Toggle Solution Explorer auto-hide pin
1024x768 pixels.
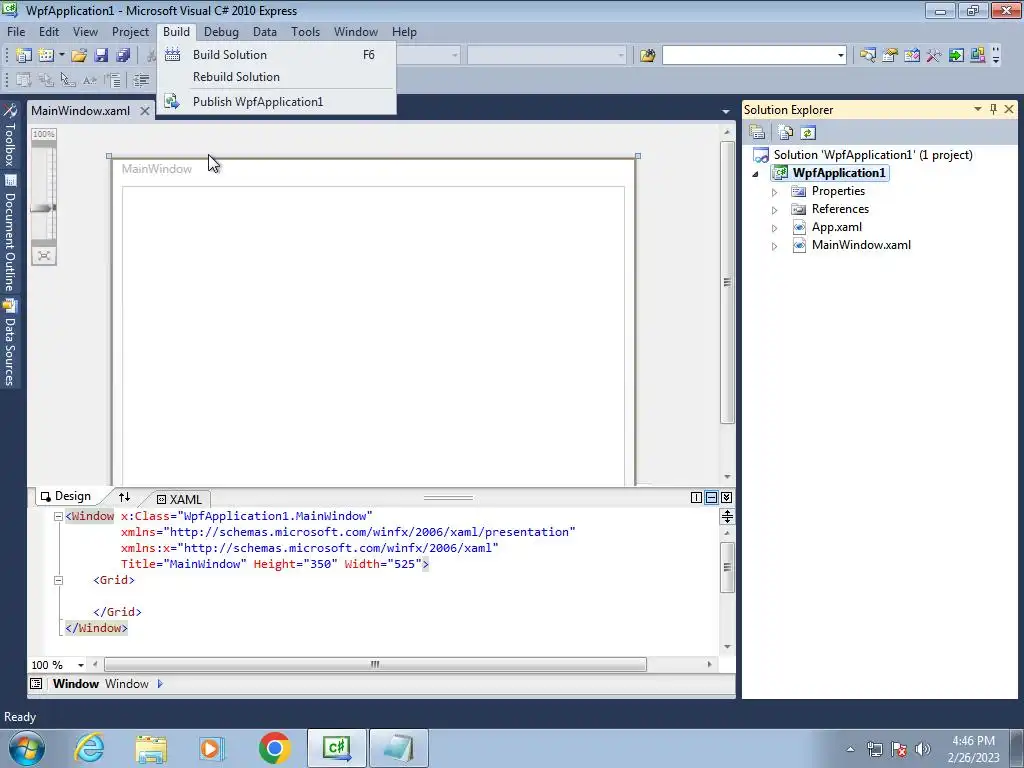tap(993, 109)
